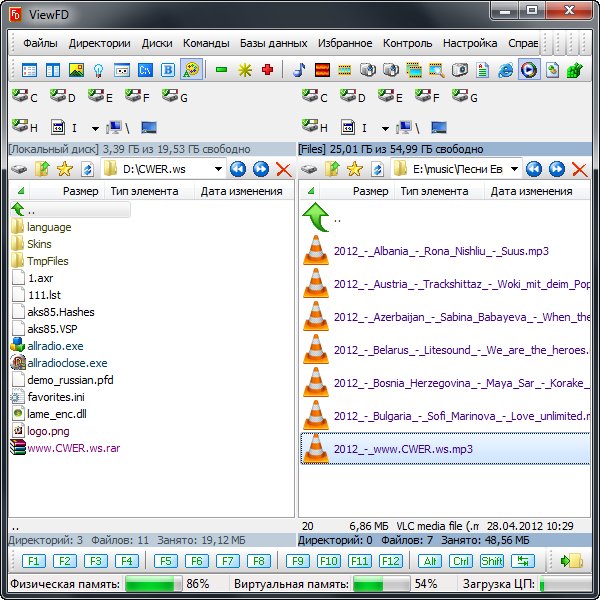This screenshot has height=600, width=600.
Task: Click the yellow asterisk invert selection icon
Action: [245, 70]
